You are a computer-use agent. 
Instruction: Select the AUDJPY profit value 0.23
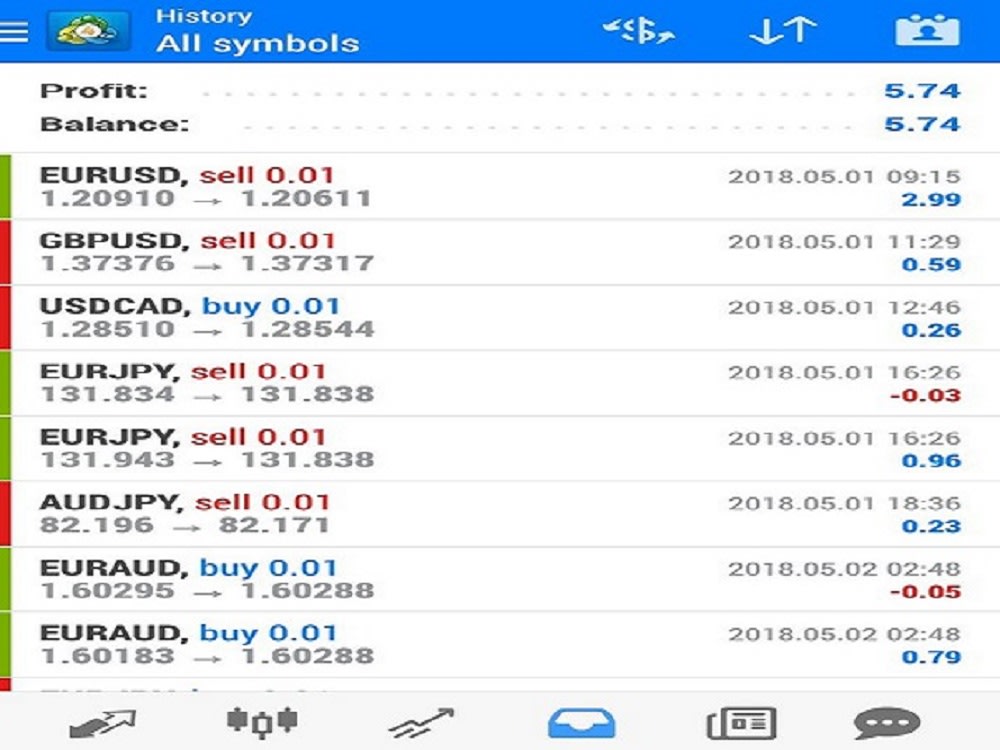point(931,526)
